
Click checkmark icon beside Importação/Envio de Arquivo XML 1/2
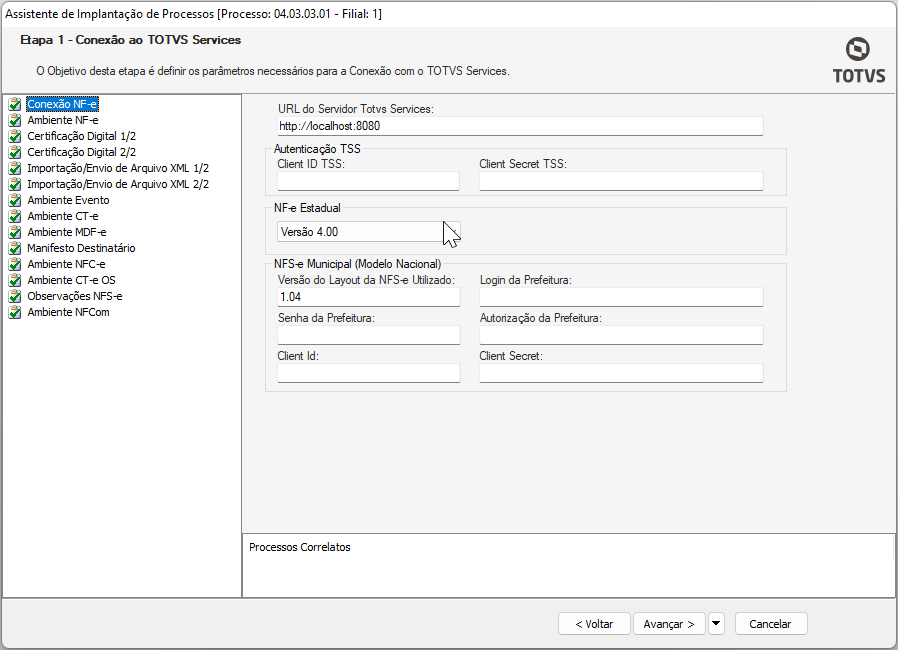[15, 168]
